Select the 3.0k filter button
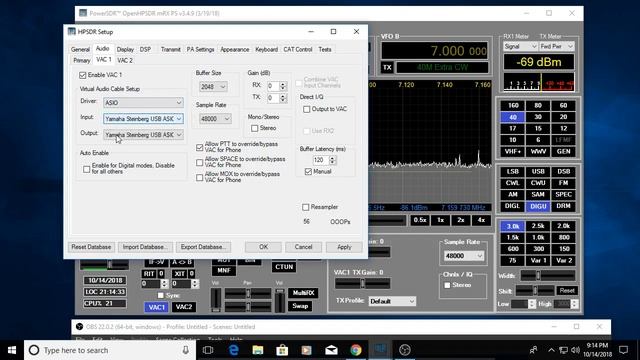The image size is (640, 360). pyautogui.click(x=513, y=226)
